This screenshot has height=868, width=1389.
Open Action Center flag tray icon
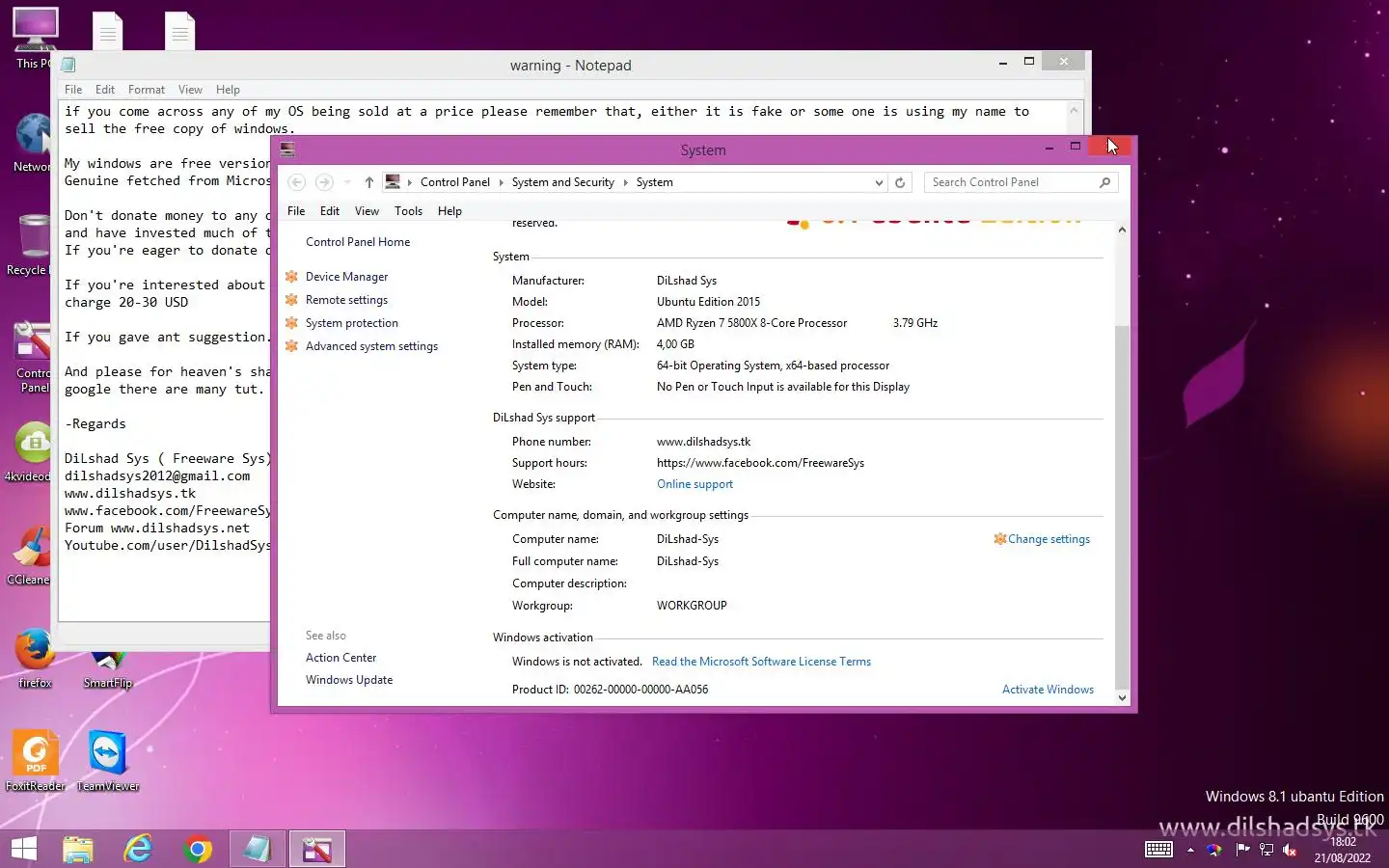(x=1242, y=850)
